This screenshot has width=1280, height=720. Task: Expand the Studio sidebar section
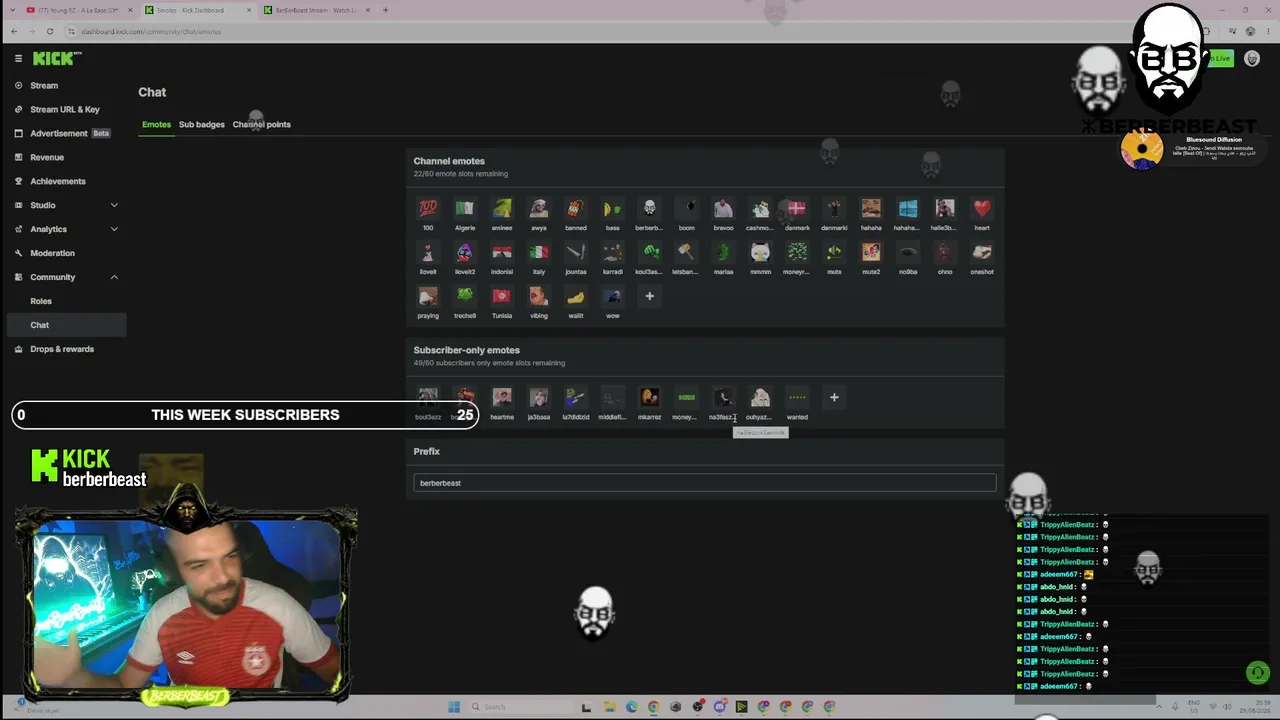click(114, 205)
